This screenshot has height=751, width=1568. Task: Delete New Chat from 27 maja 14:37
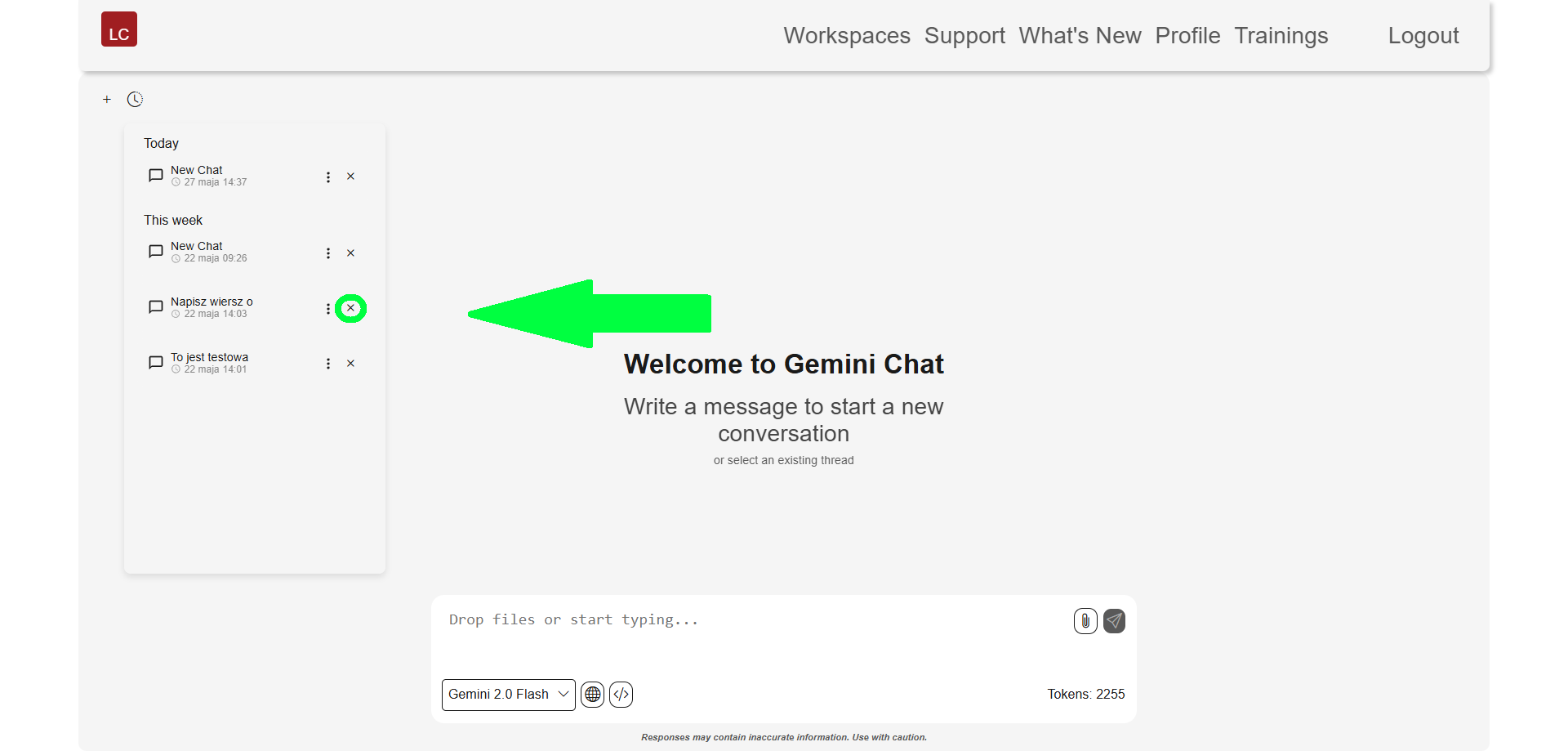pos(350,177)
